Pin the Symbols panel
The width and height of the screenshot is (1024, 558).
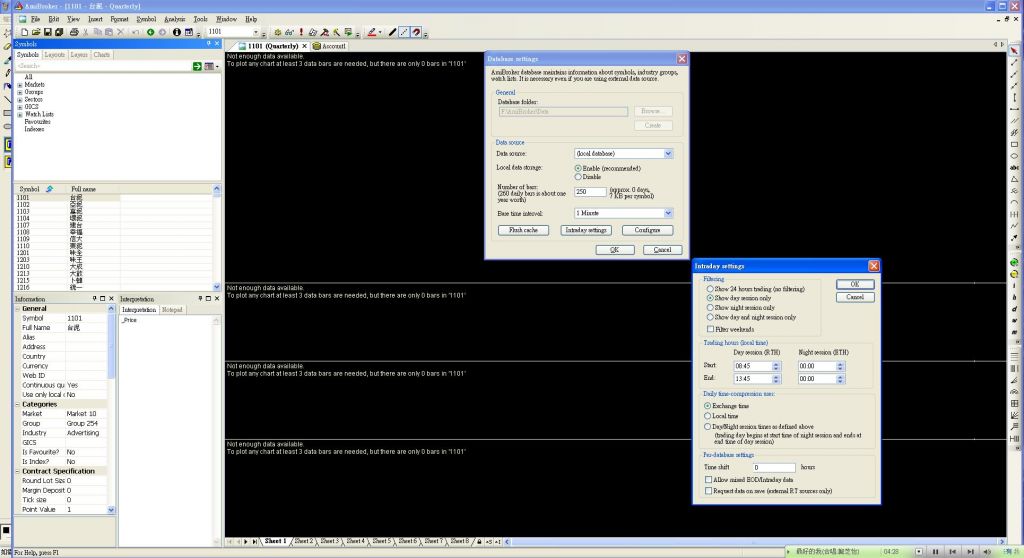(209, 44)
